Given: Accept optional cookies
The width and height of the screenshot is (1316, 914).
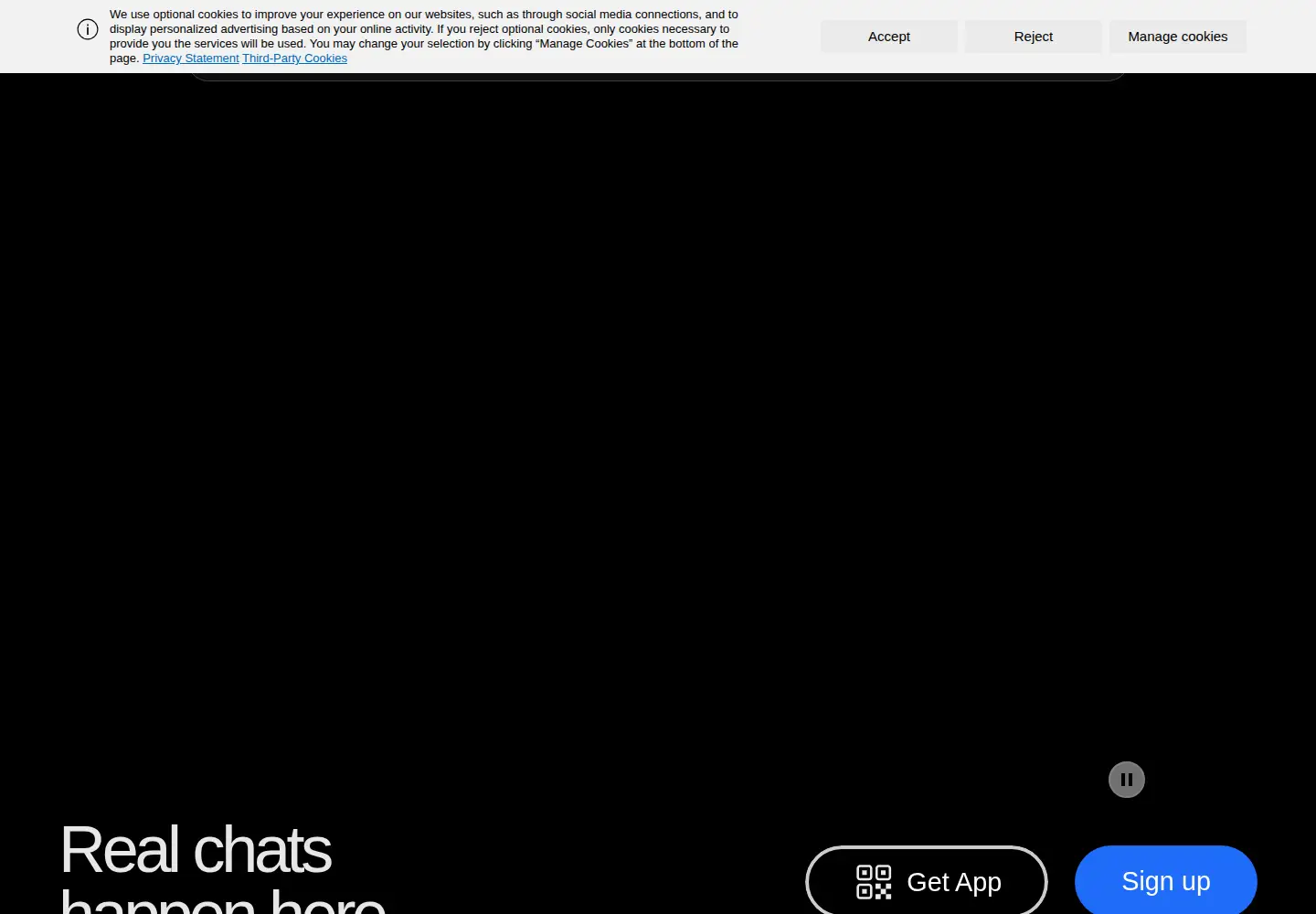Looking at the screenshot, I should pos(888,37).
